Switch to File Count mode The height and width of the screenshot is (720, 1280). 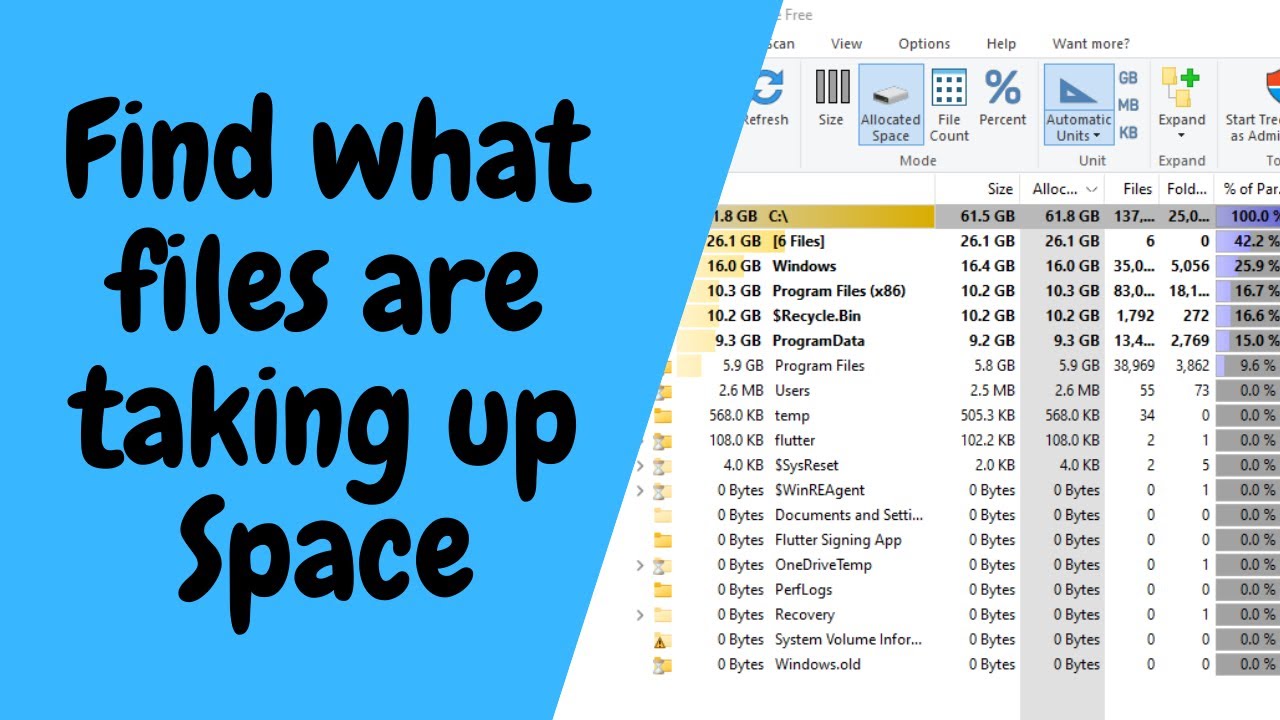point(949,105)
